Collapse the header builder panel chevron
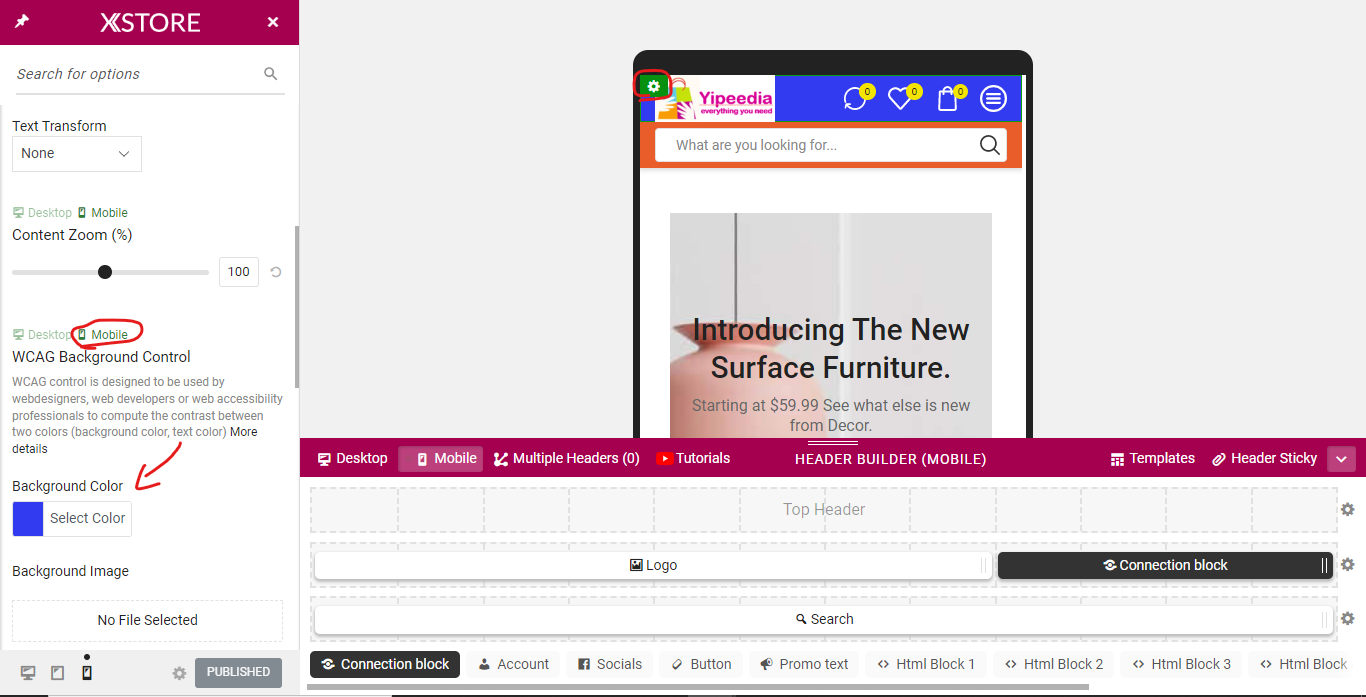1366x697 pixels. [1341, 460]
